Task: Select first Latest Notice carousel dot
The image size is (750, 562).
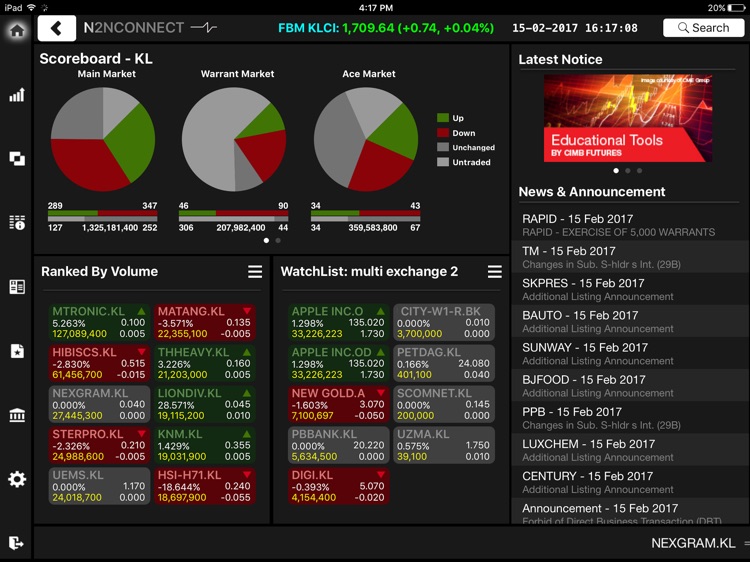Action: (616, 171)
